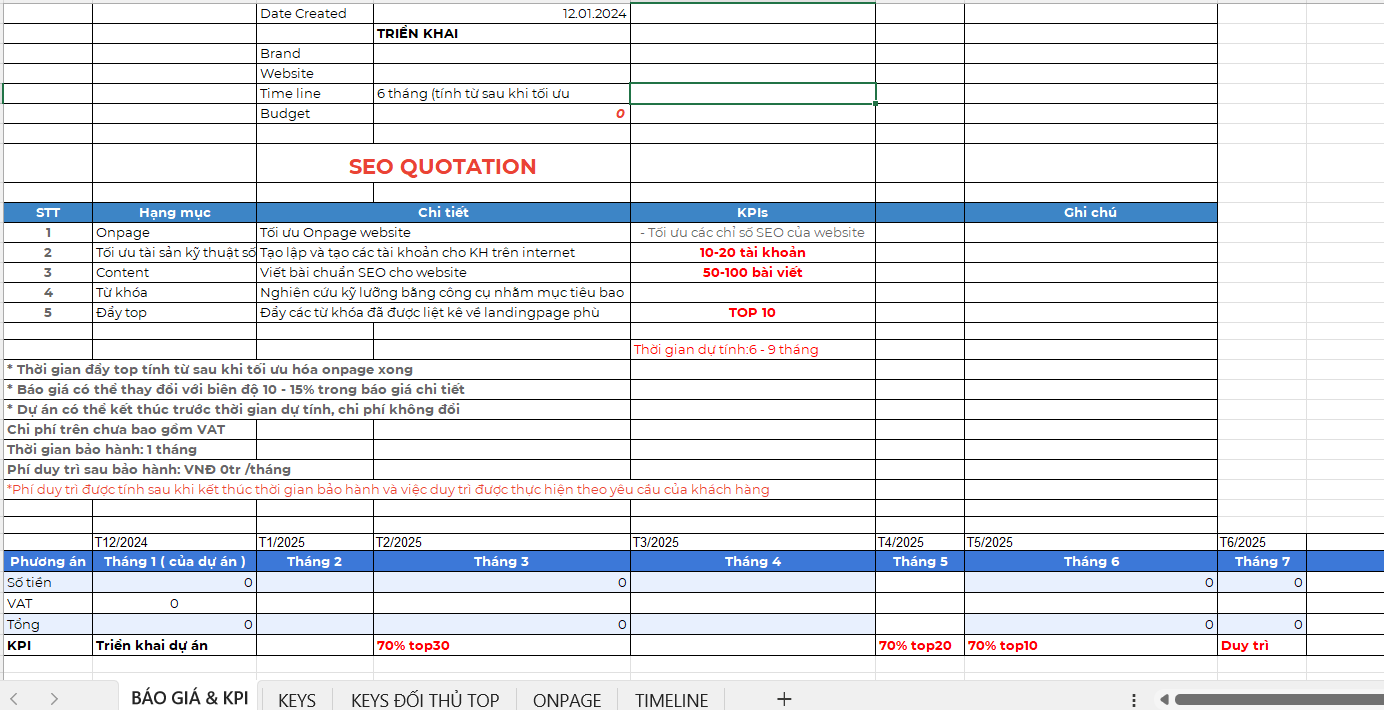Select the TOP 10 KPI cell
Screen dimensions: 1384x710
click(752, 312)
